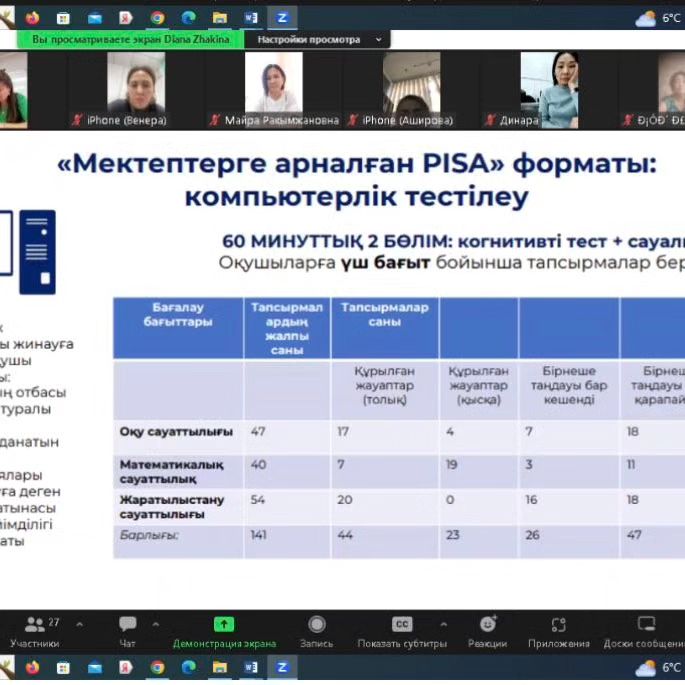Image resolution: width=685 pixels, height=685 pixels.
Task: Select the iPhone (Венера) participant video
Action: pos(136,88)
